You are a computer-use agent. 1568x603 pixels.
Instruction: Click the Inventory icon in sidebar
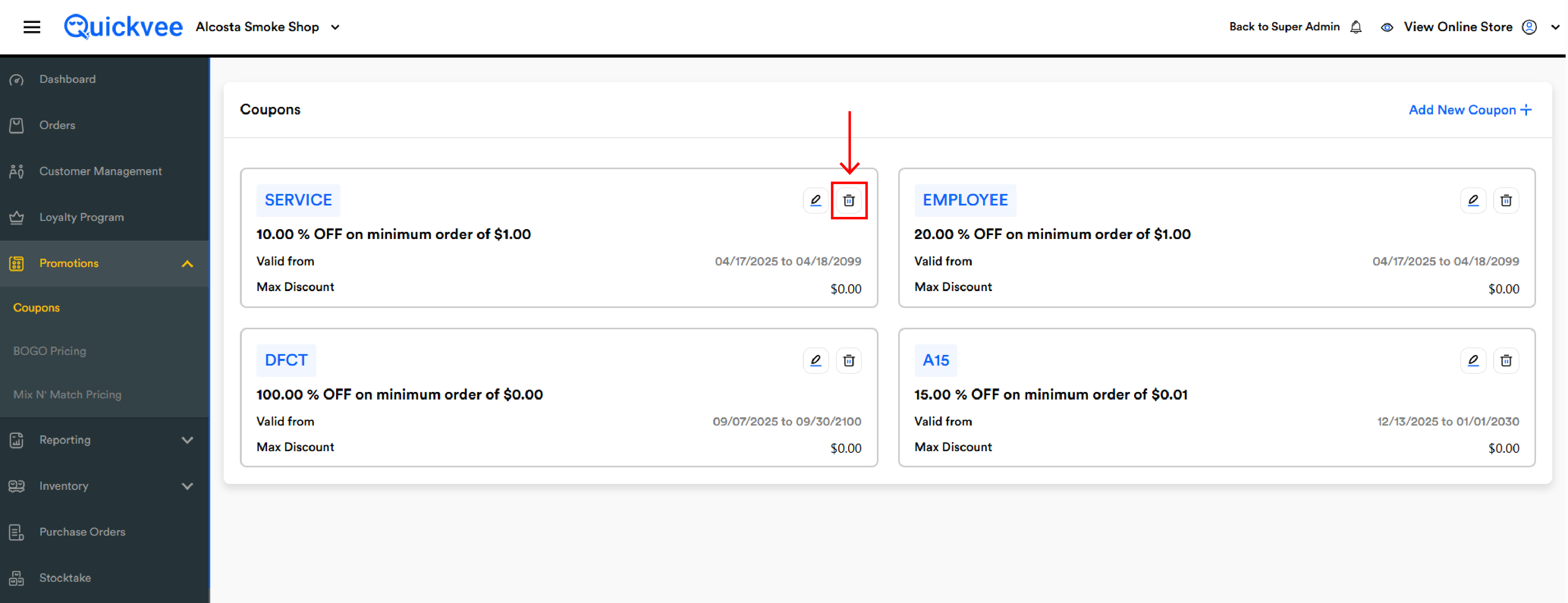[x=17, y=486]
